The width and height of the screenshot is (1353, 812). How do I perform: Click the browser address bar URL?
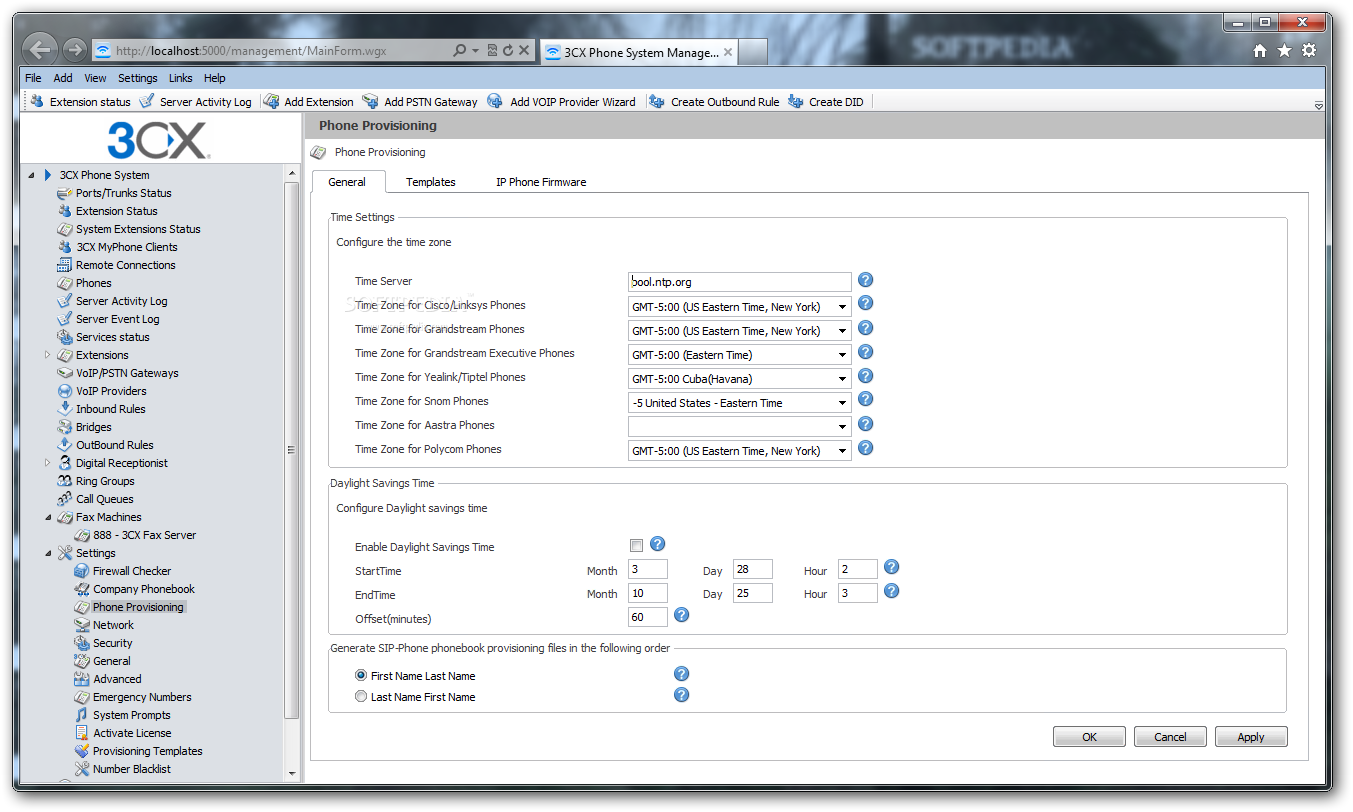[x=250, y=51]
